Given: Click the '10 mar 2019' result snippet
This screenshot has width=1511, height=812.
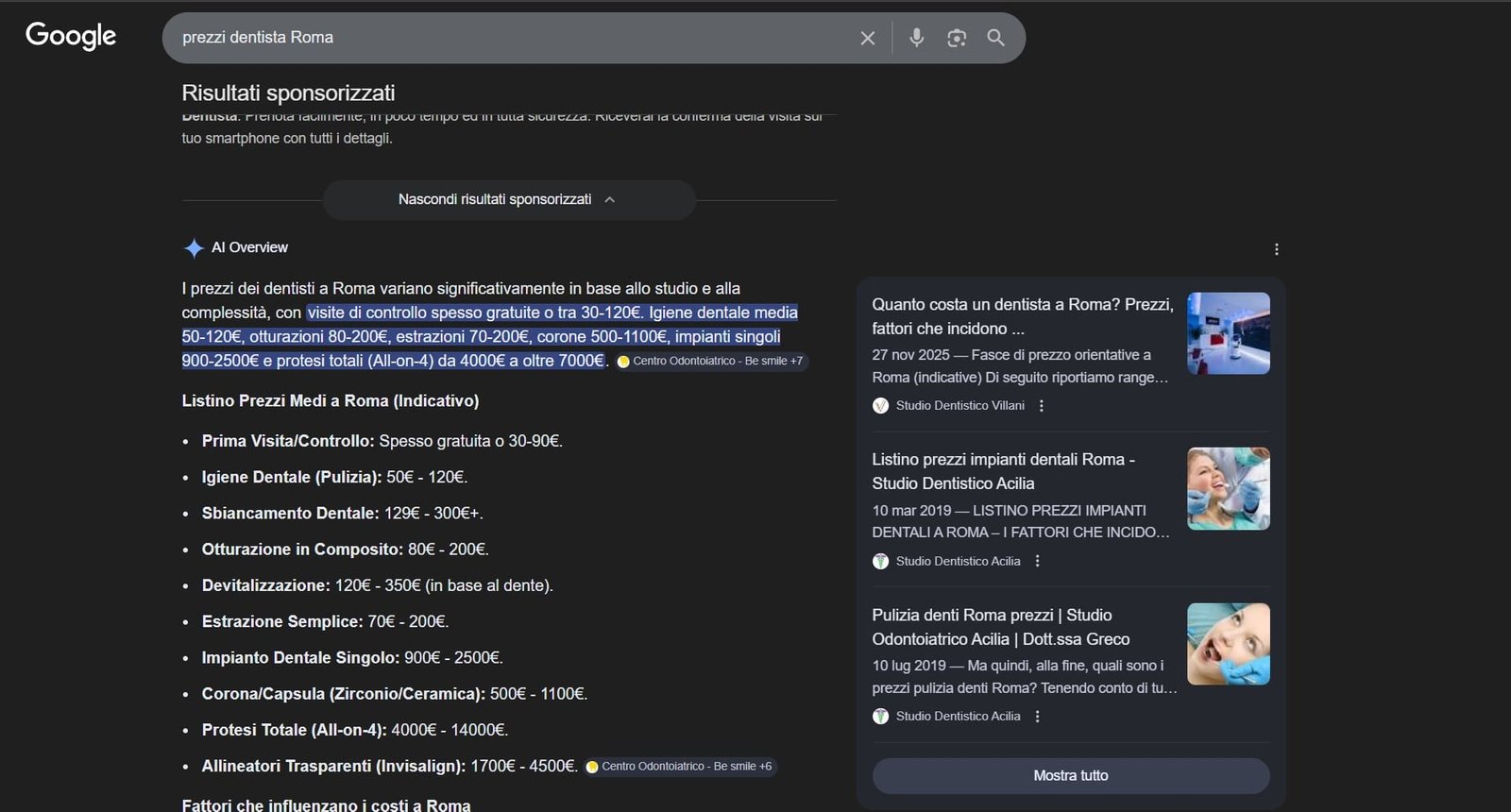Looking at the screenshot, I should tap(1021, 521).
